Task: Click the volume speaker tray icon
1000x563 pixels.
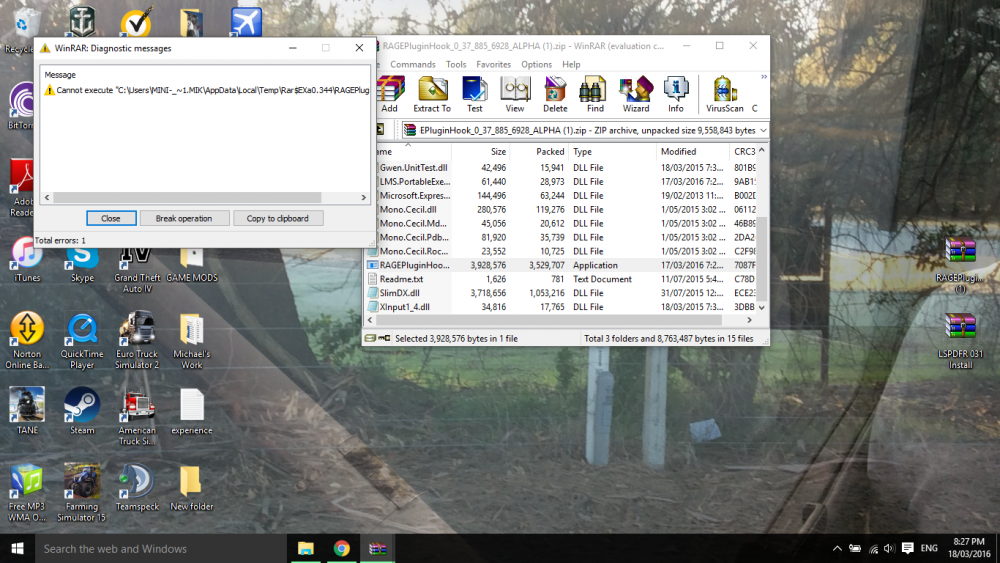Action: tap(890, 548)
